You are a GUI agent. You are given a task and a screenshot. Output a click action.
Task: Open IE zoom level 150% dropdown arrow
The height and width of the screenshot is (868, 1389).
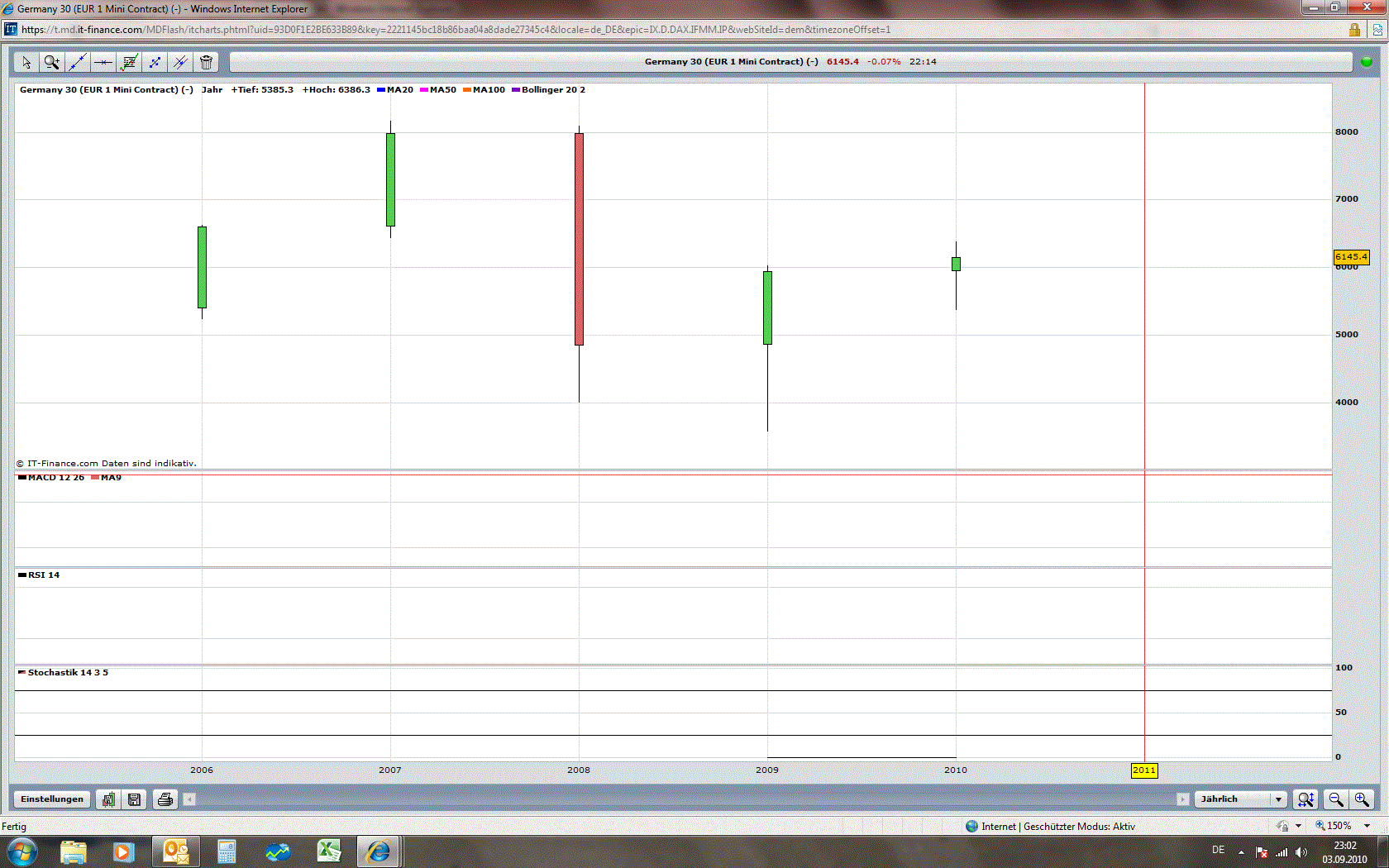pyautogui.click(x=1367, y=826)
